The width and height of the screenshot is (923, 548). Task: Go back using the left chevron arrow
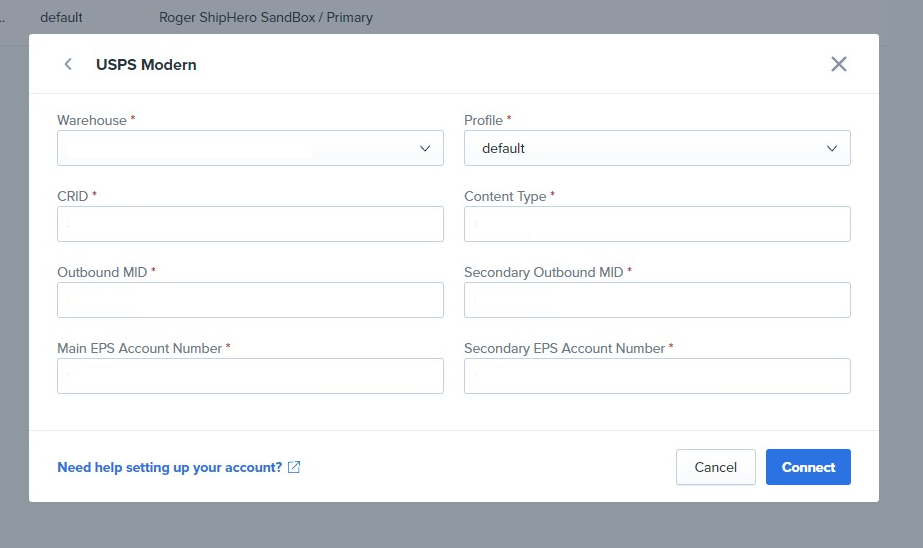pos(68,64)
